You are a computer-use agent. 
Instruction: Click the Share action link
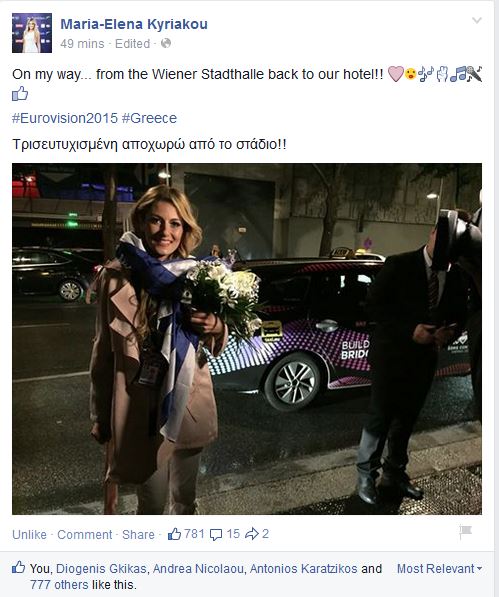(138, 535)
